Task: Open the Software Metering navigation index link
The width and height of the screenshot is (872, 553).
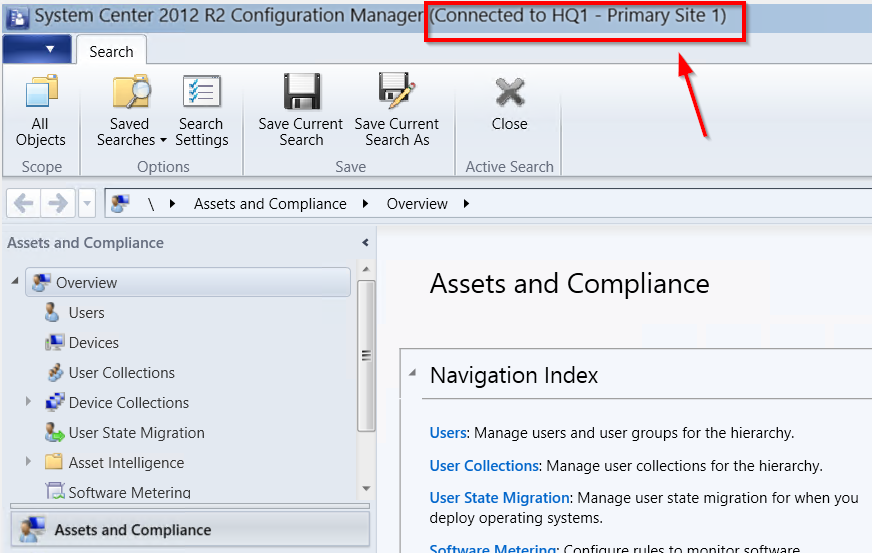Action: tap(493, 548)
